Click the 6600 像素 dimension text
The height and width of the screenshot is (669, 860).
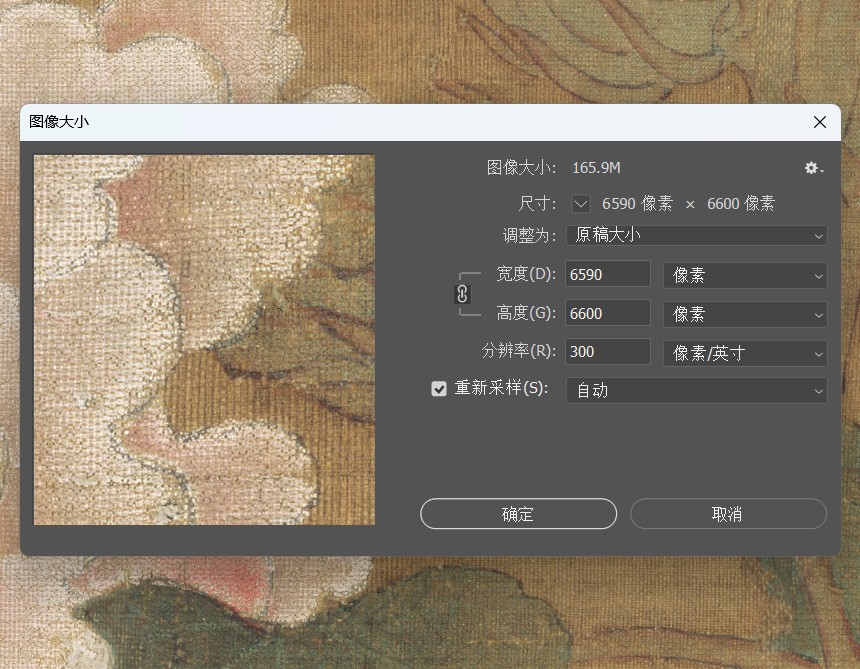pos(740,203)
